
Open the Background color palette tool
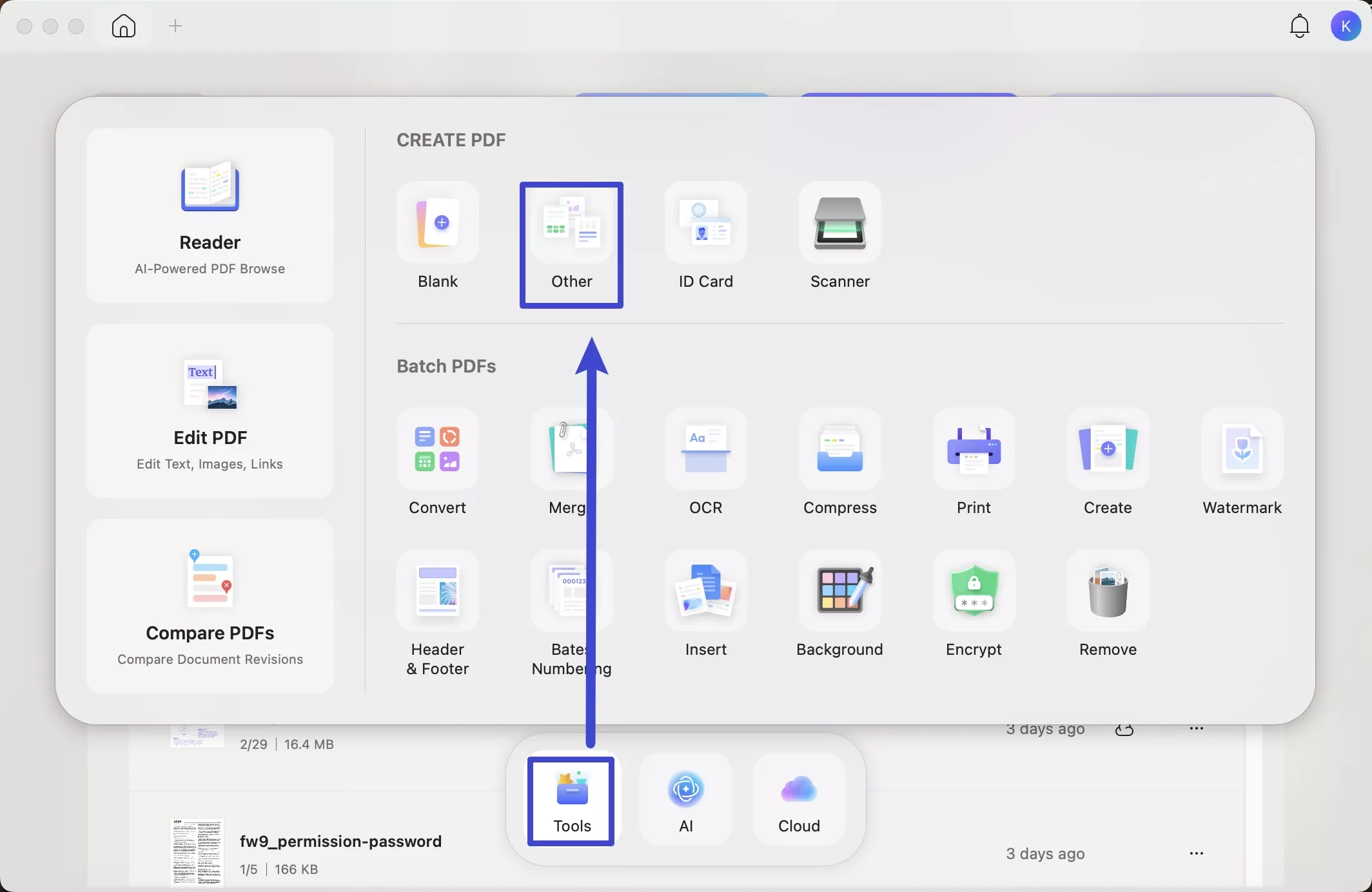(839, 592)
